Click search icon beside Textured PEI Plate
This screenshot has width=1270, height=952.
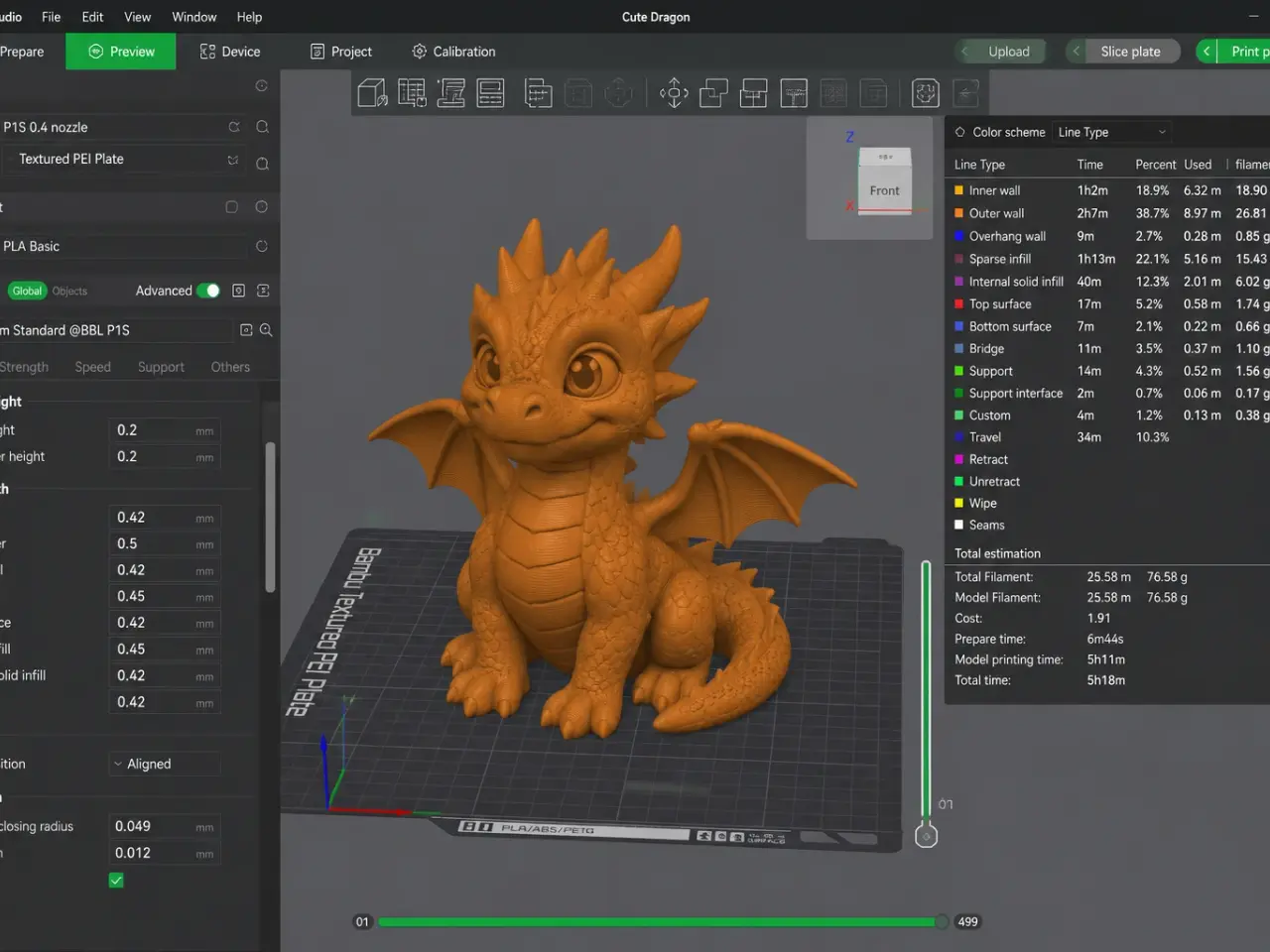tap(263, 164)
